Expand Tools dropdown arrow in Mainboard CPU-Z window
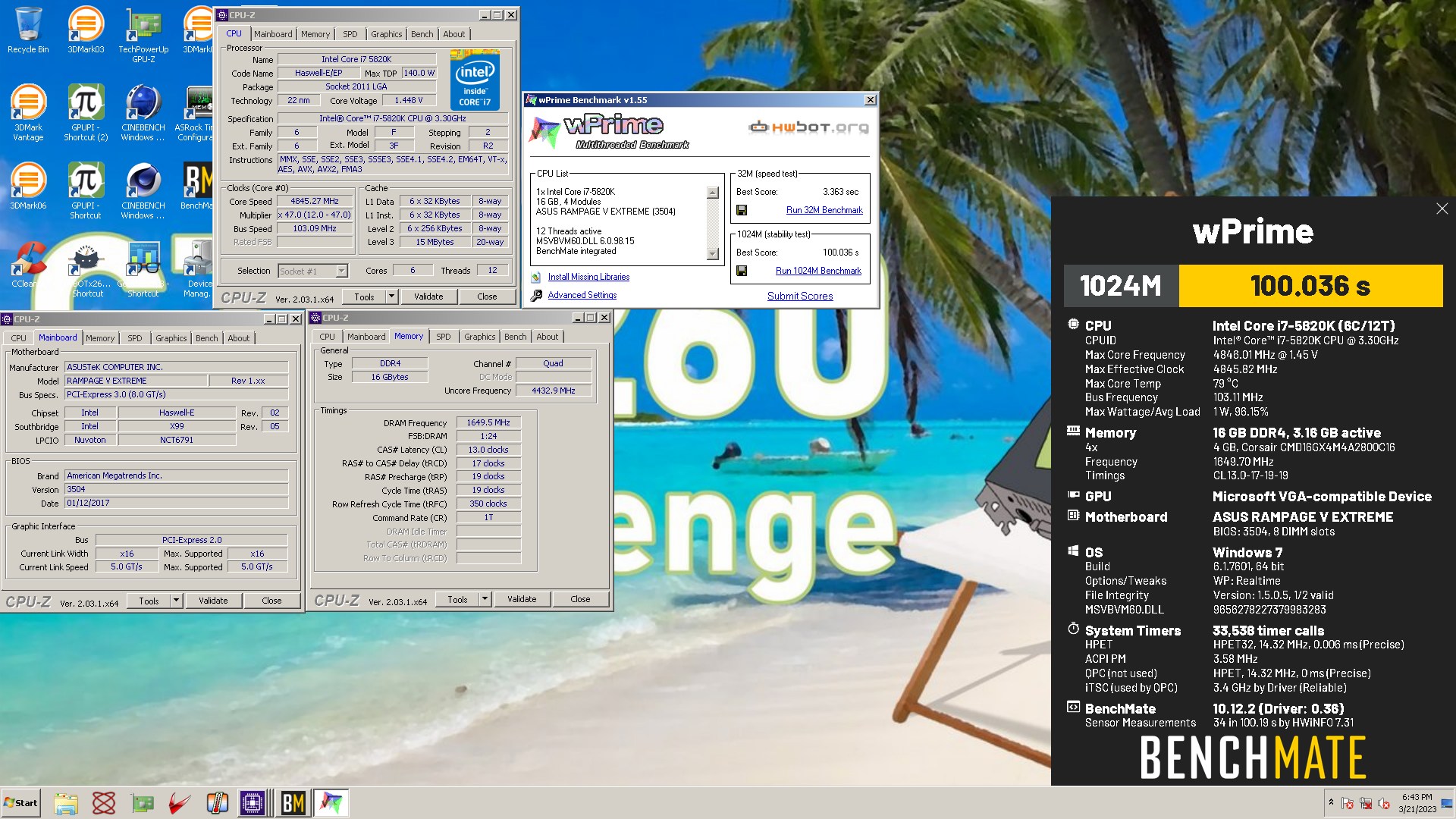Screen dimensions: 1456x819 pos(176,601)
